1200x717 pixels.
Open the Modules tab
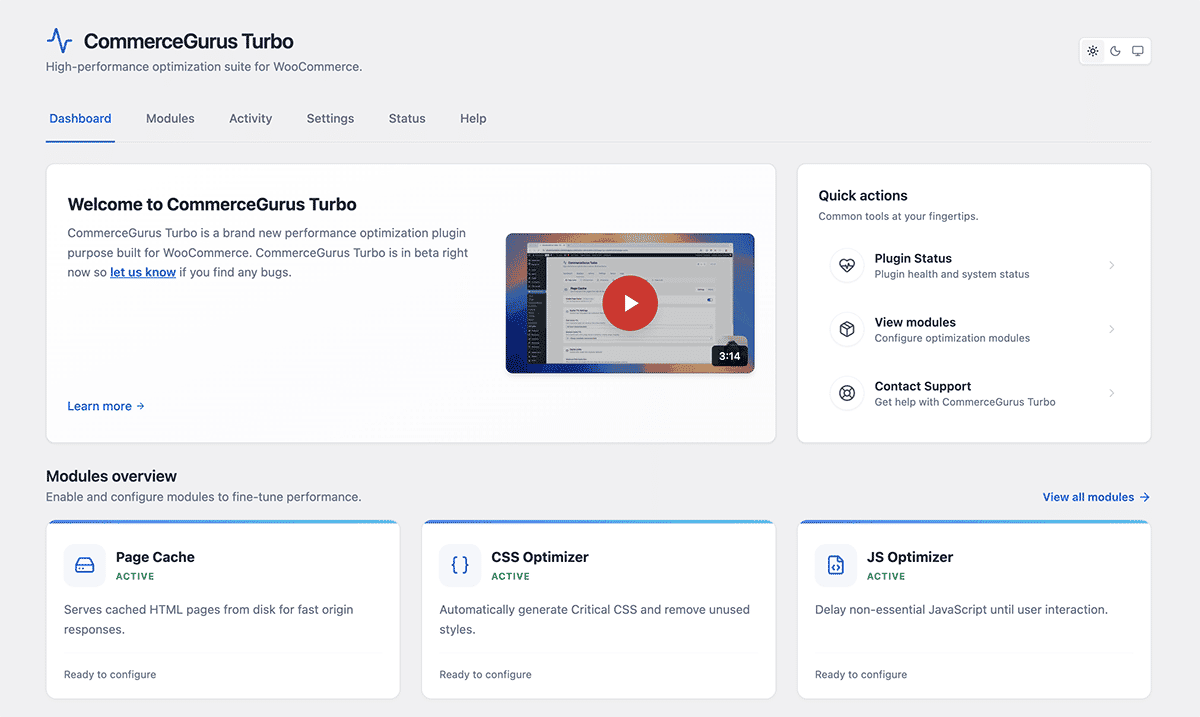pos(170,118)
